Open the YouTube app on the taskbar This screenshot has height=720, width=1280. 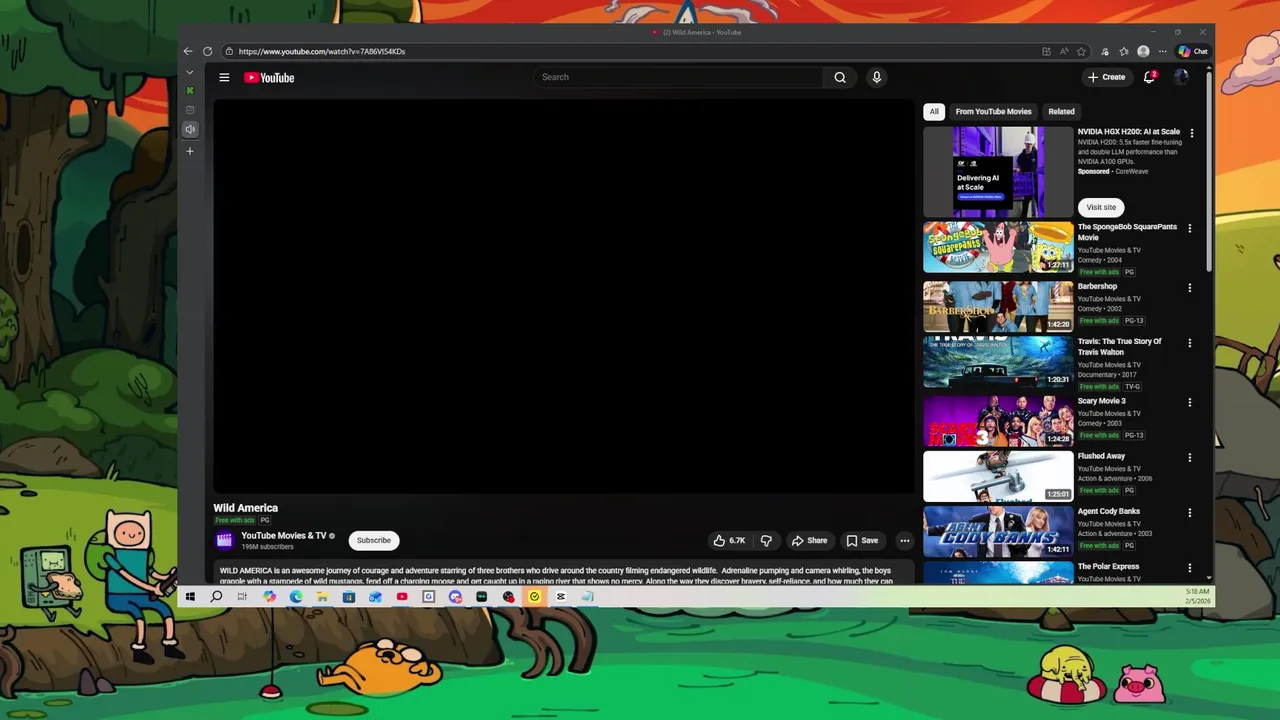402,597
